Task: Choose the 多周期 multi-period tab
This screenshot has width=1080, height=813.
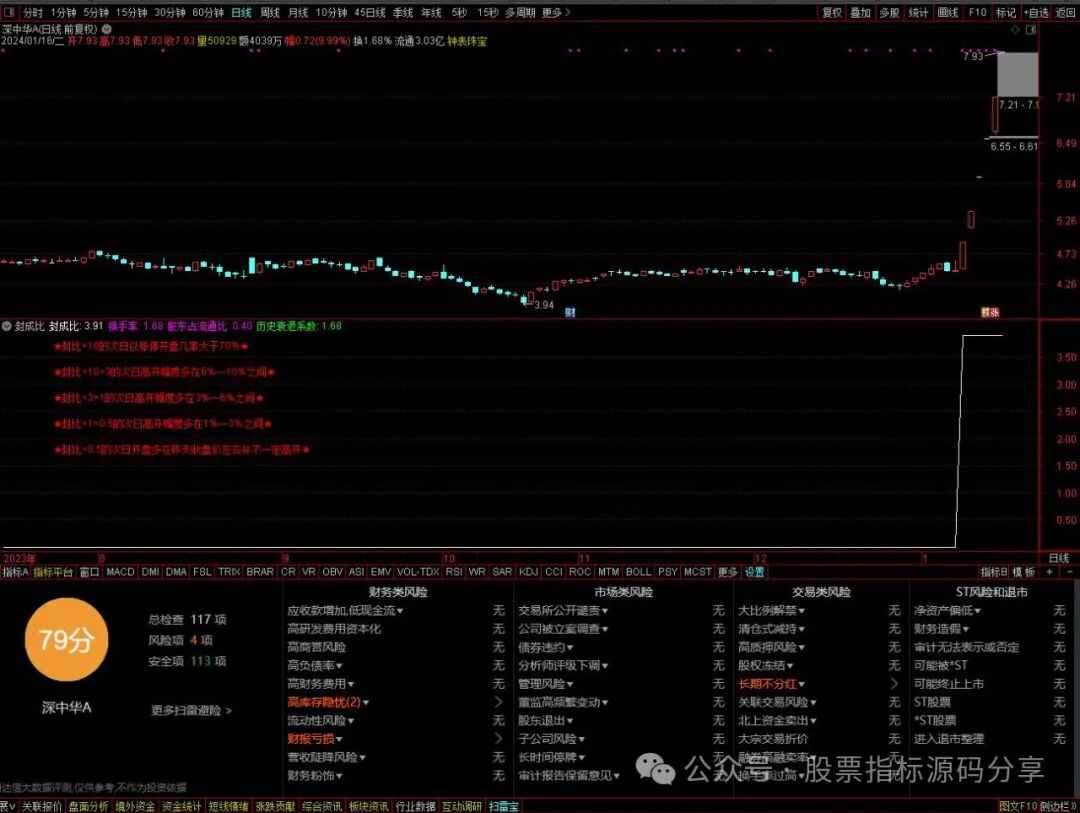Action: [520, 12]
